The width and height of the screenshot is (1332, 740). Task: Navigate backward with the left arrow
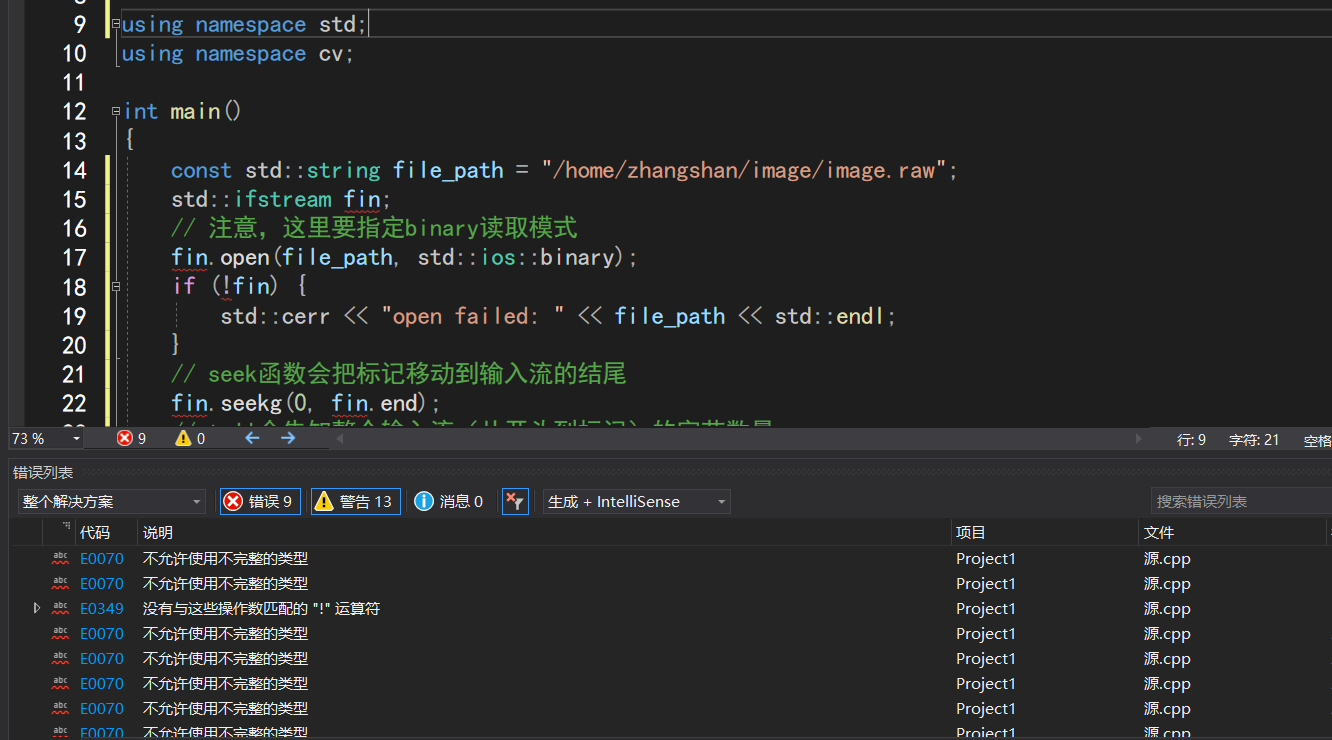(x=252, y=439)
